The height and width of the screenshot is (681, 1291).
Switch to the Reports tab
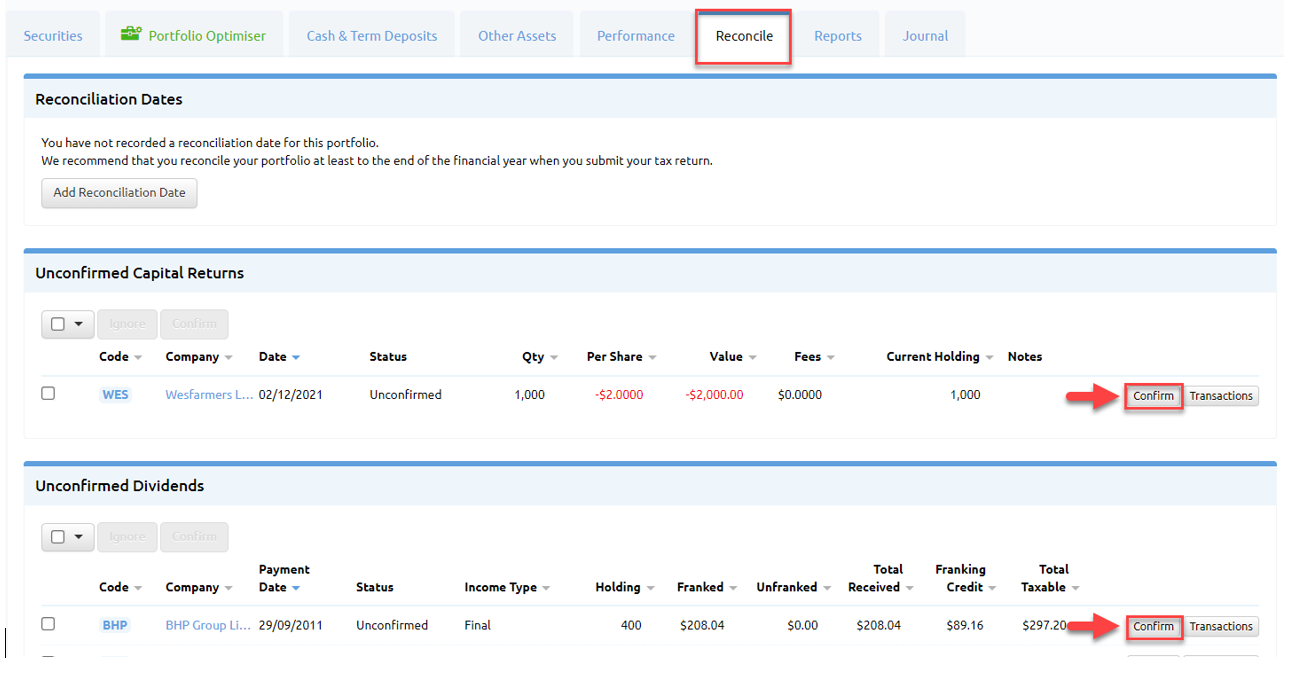[837, 34]
